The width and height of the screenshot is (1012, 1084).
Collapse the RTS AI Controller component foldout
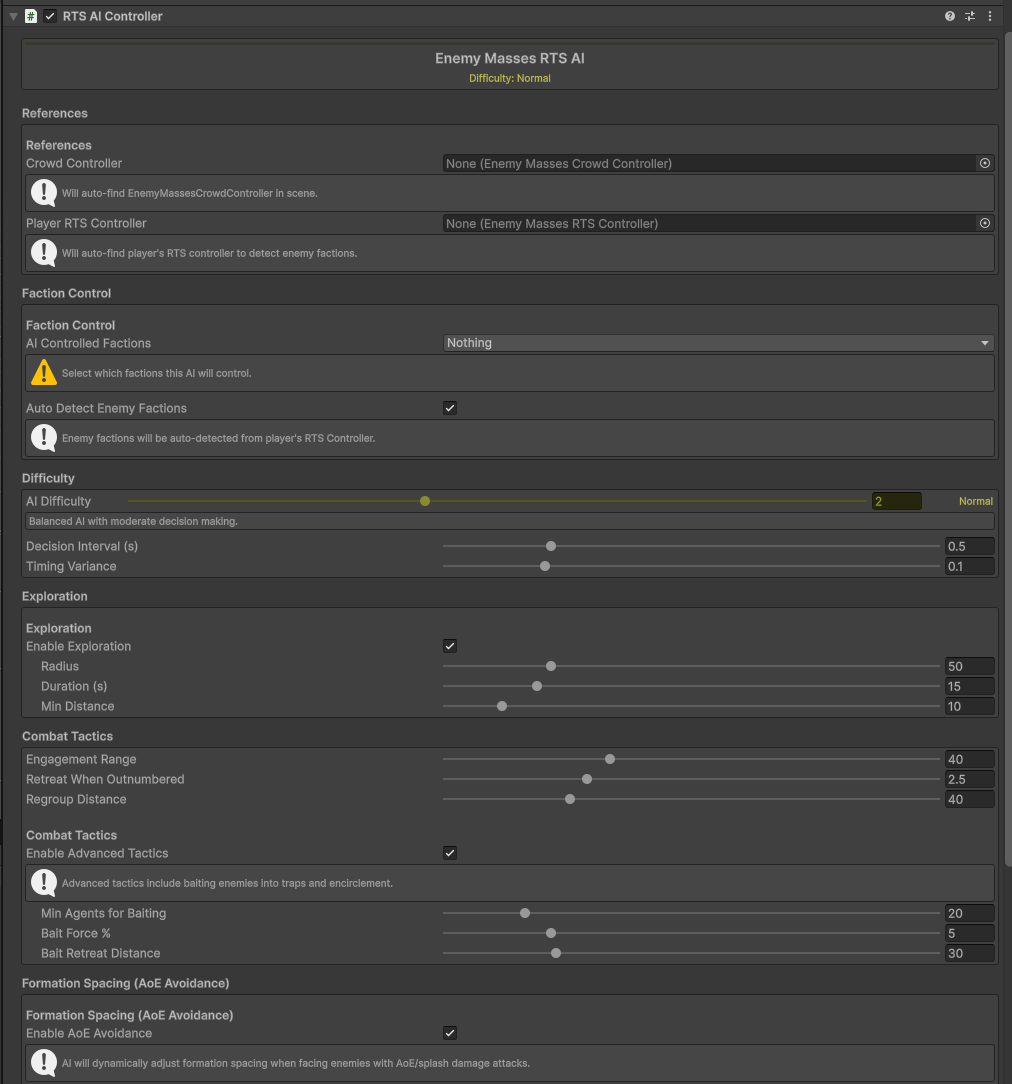point(13,16)
